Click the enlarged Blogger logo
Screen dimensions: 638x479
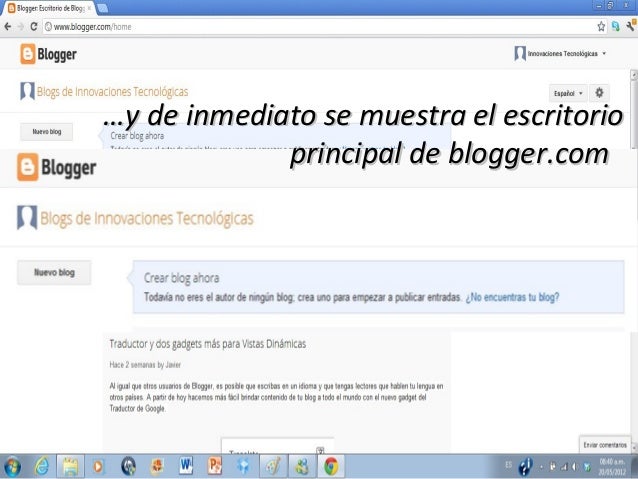pyautogui.click(x=57, y=167)
